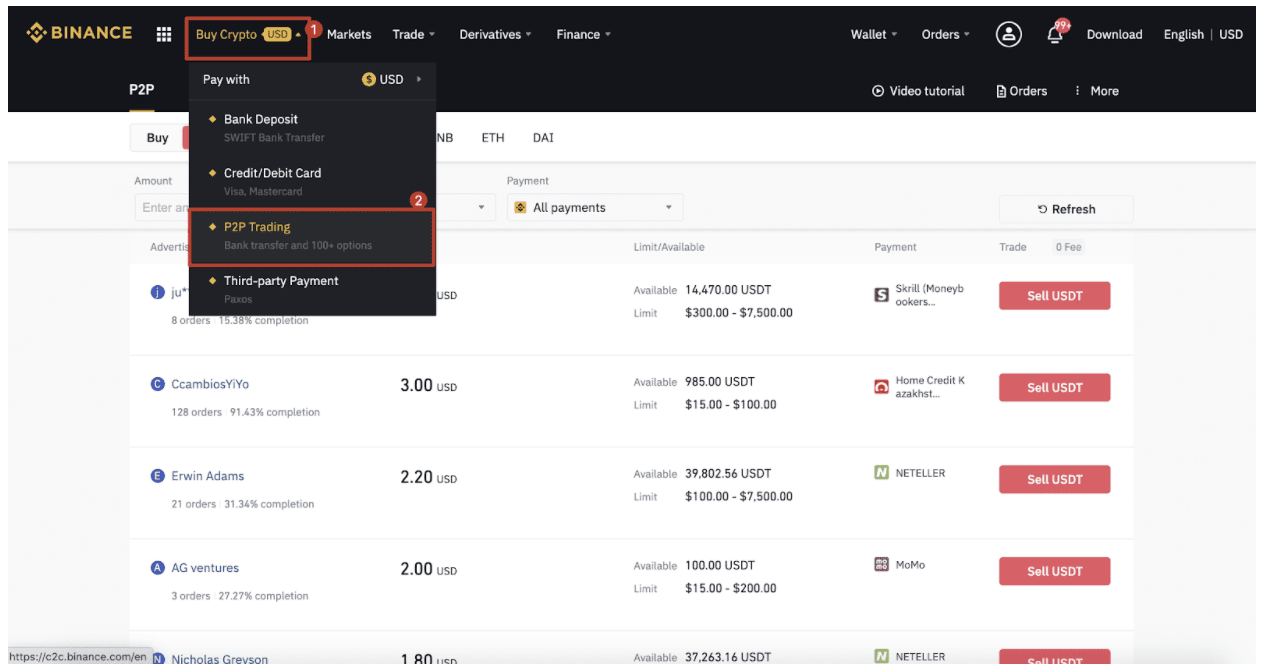Expand the Derivatives menu

click(496, 34)
